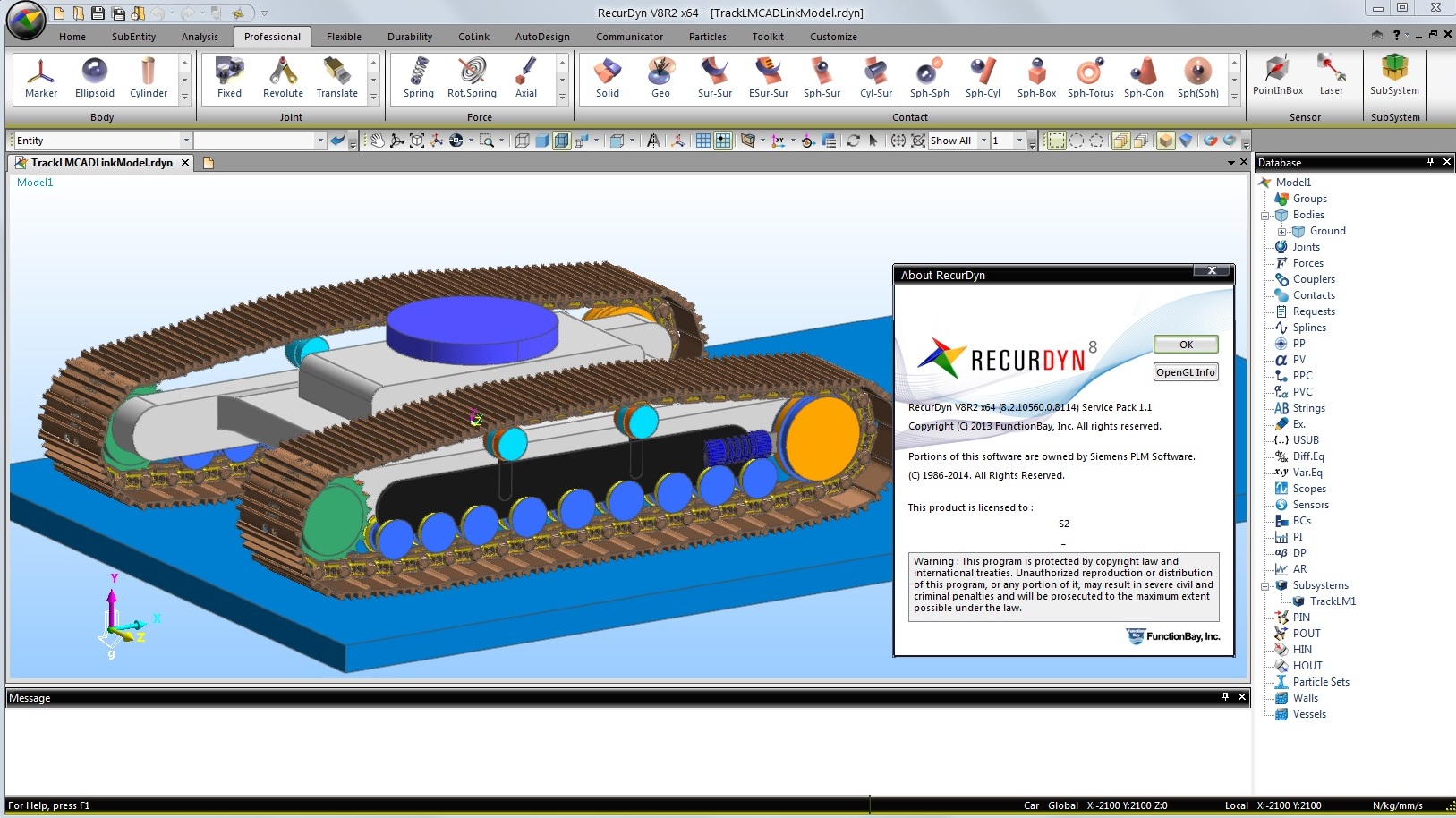Choose the Revolute joint tool
Screen dimensions: 1456x818
(x=283, y=78)
